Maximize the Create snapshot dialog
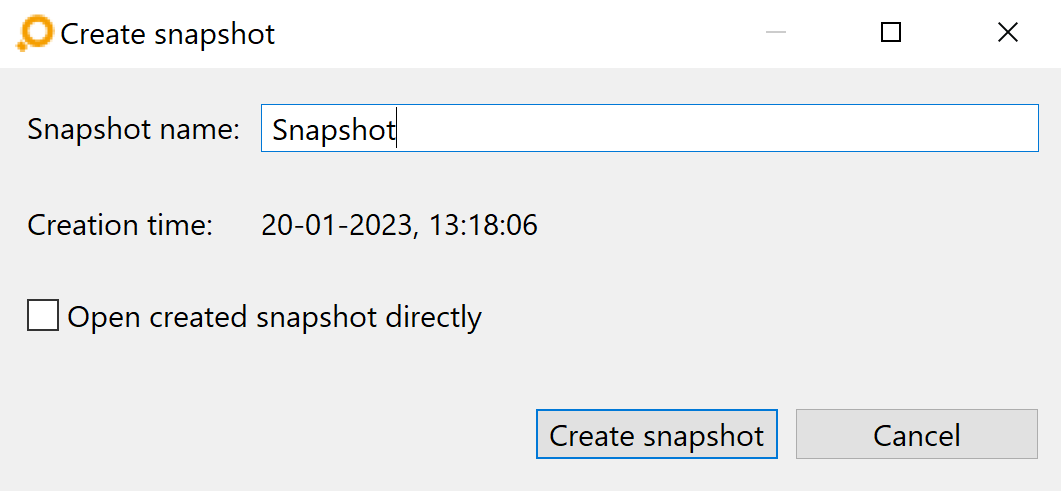Viewport: 1061px width, 491px height. [x=891, y=32]
